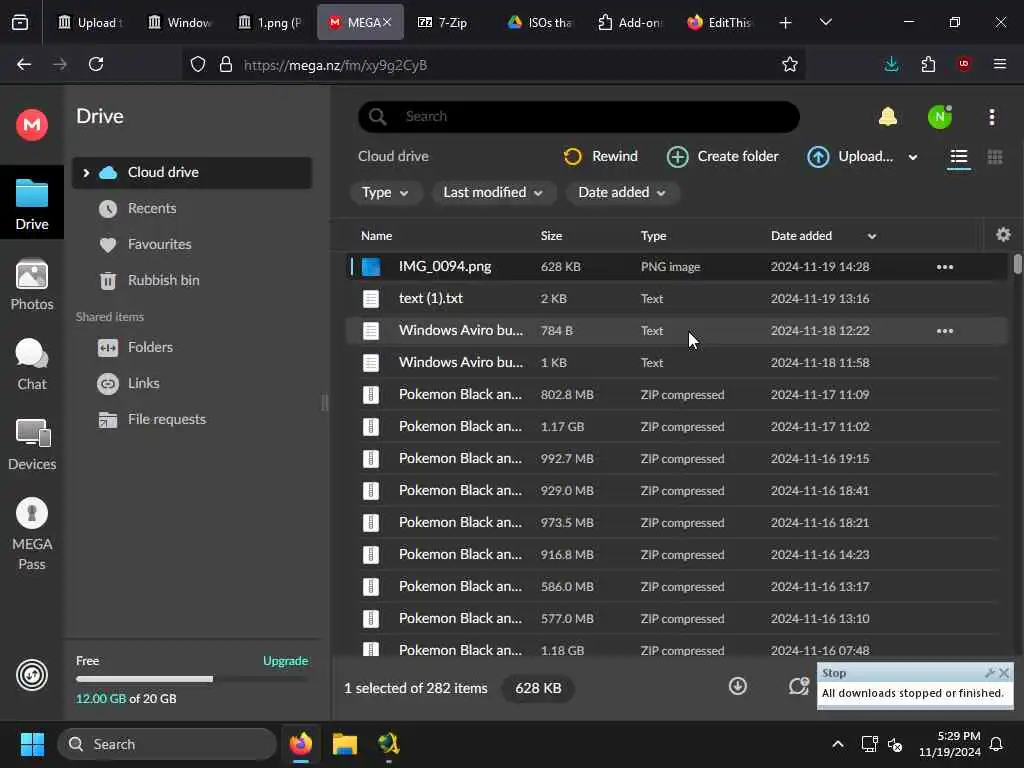1024x768 pixels.
Task: Click the share link icon in status bar
Action: click(x=798, y=686)
